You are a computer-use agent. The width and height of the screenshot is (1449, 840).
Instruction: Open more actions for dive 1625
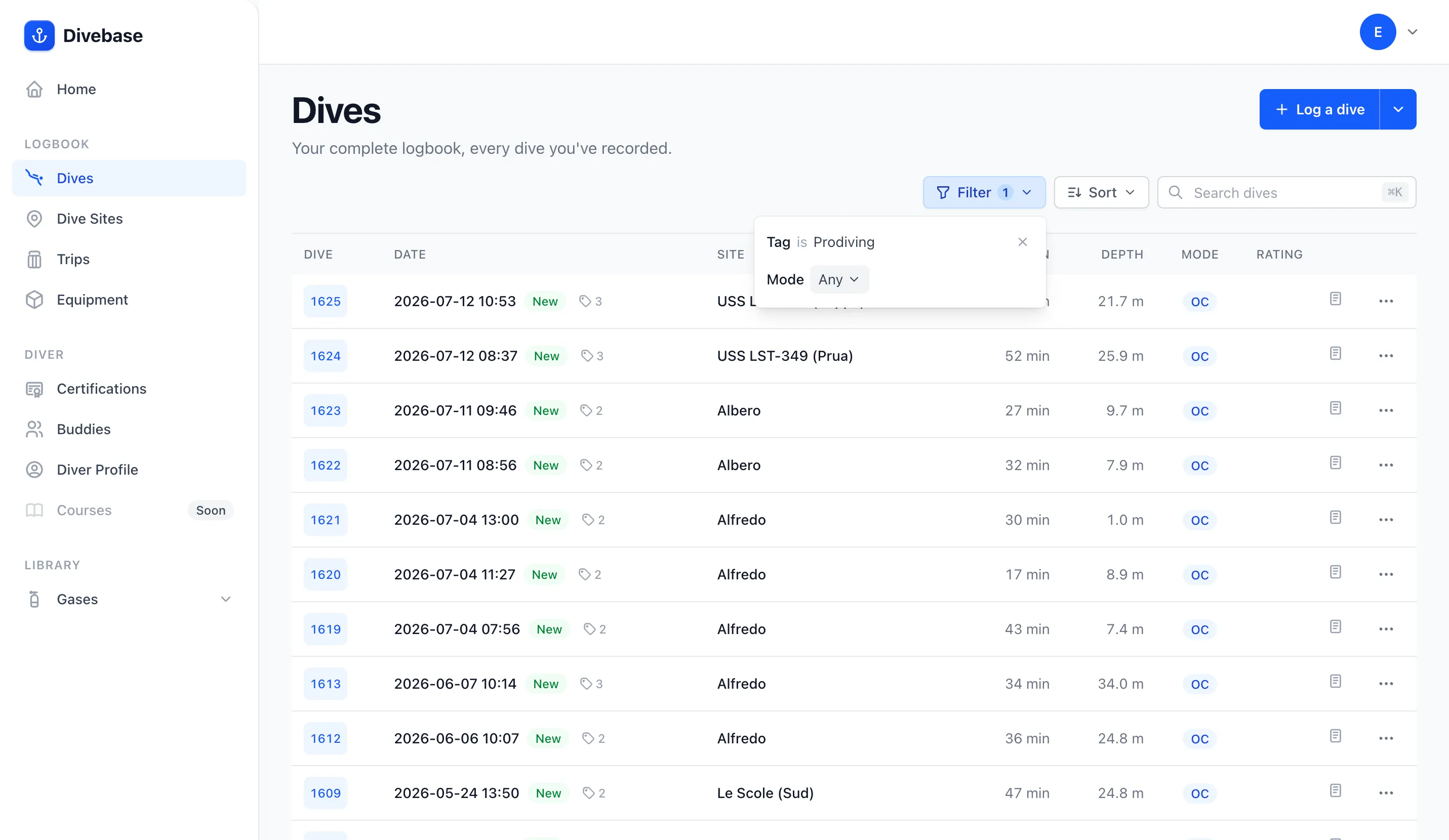click(x=1386, y=301)
